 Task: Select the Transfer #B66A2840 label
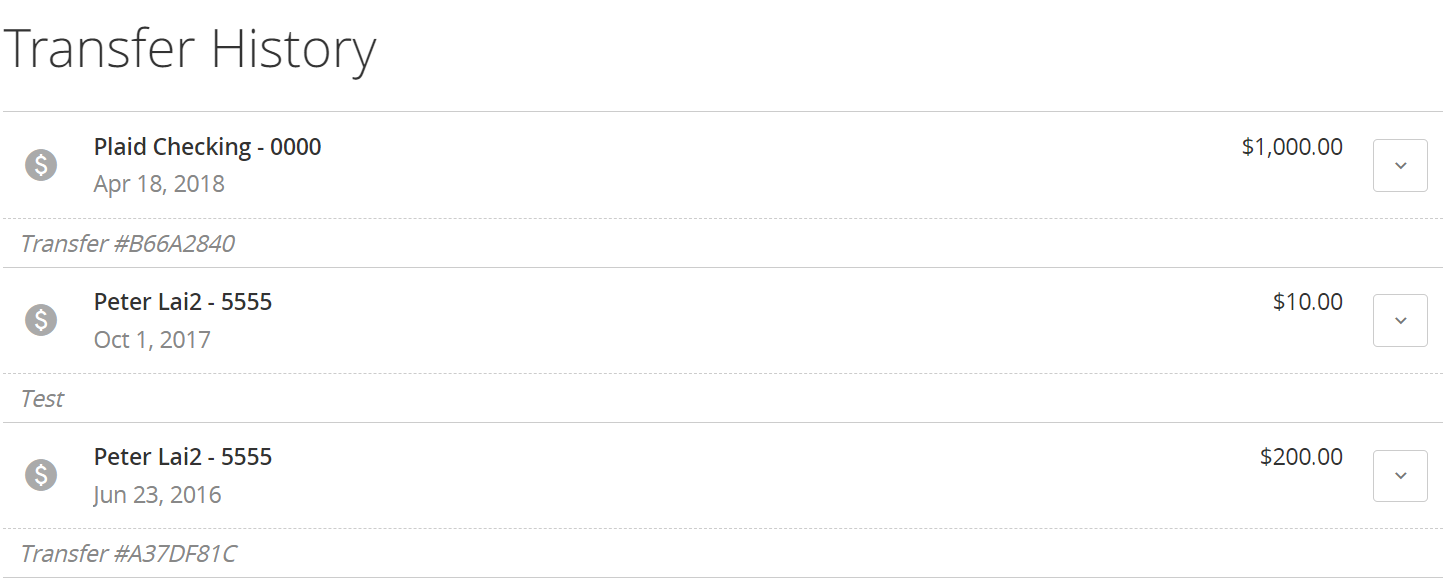[125, 243]
